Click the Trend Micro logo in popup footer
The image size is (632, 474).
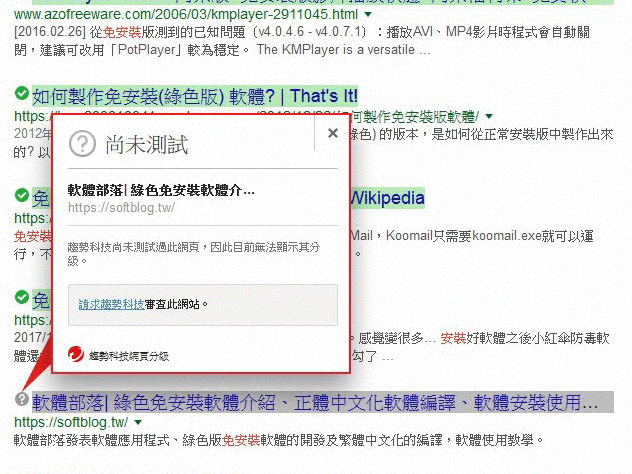point(75,354)
